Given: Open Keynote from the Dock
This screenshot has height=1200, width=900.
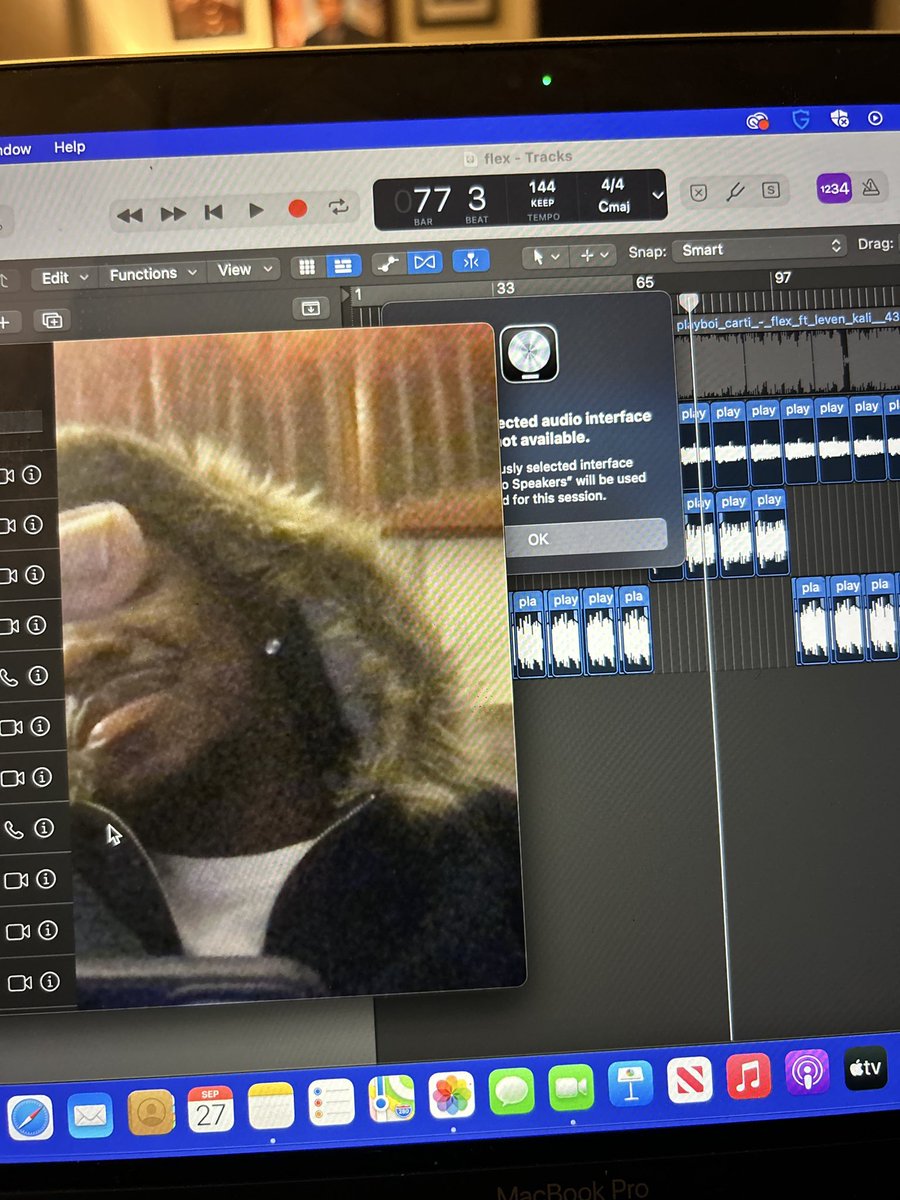Looking at the screenshot, I should 631,1083.
